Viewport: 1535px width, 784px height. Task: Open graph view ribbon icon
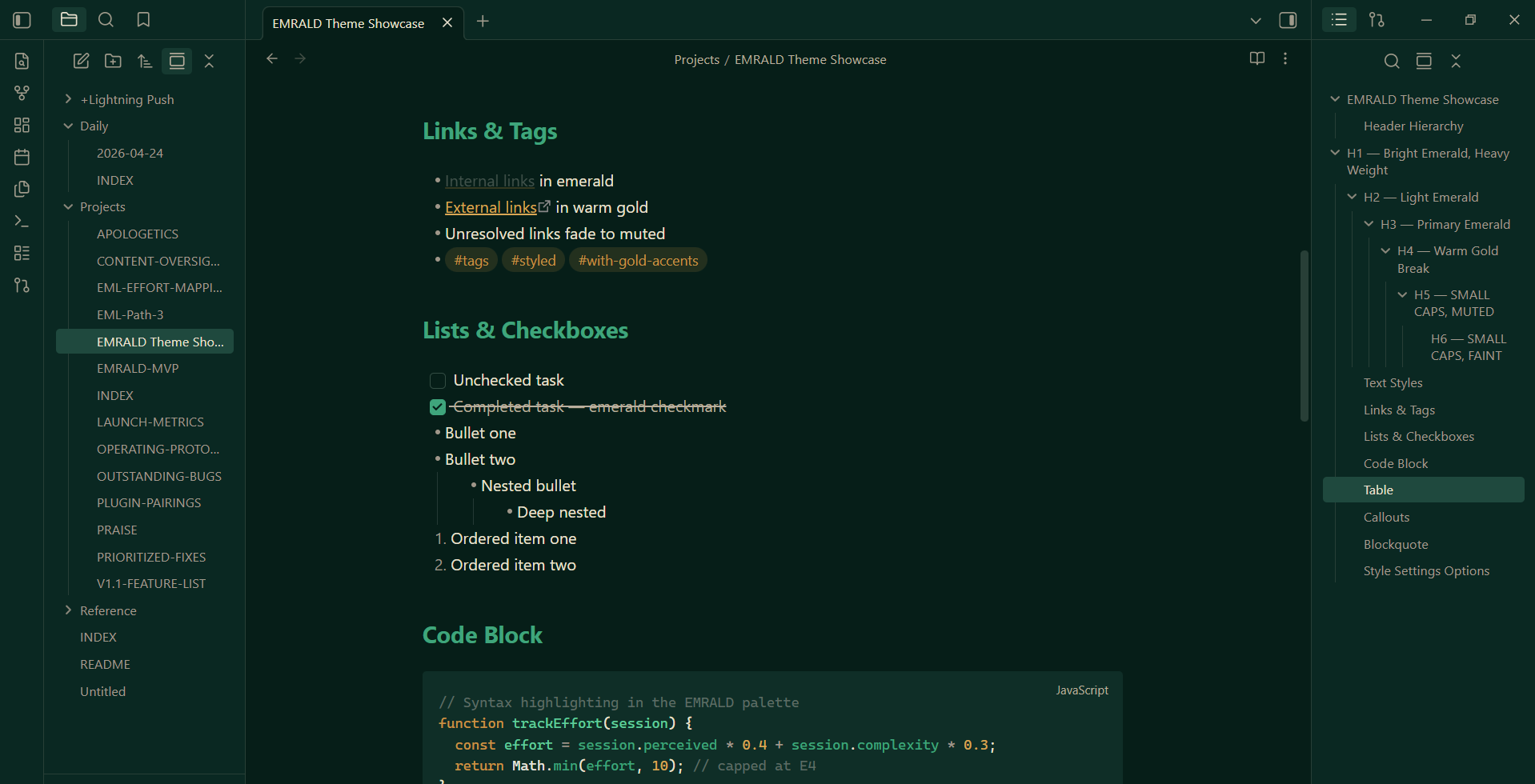point(22,93)
